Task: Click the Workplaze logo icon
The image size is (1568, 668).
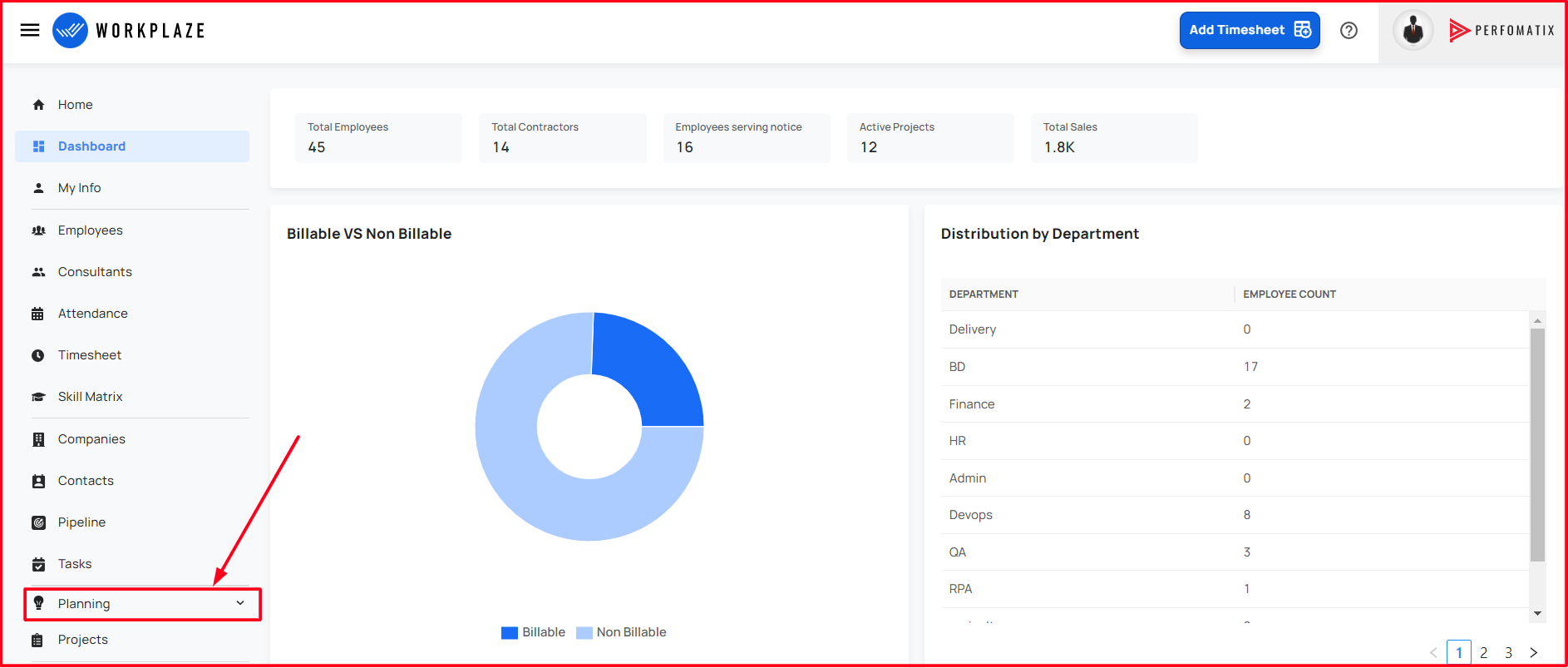Action: click(x=70, y=31)
